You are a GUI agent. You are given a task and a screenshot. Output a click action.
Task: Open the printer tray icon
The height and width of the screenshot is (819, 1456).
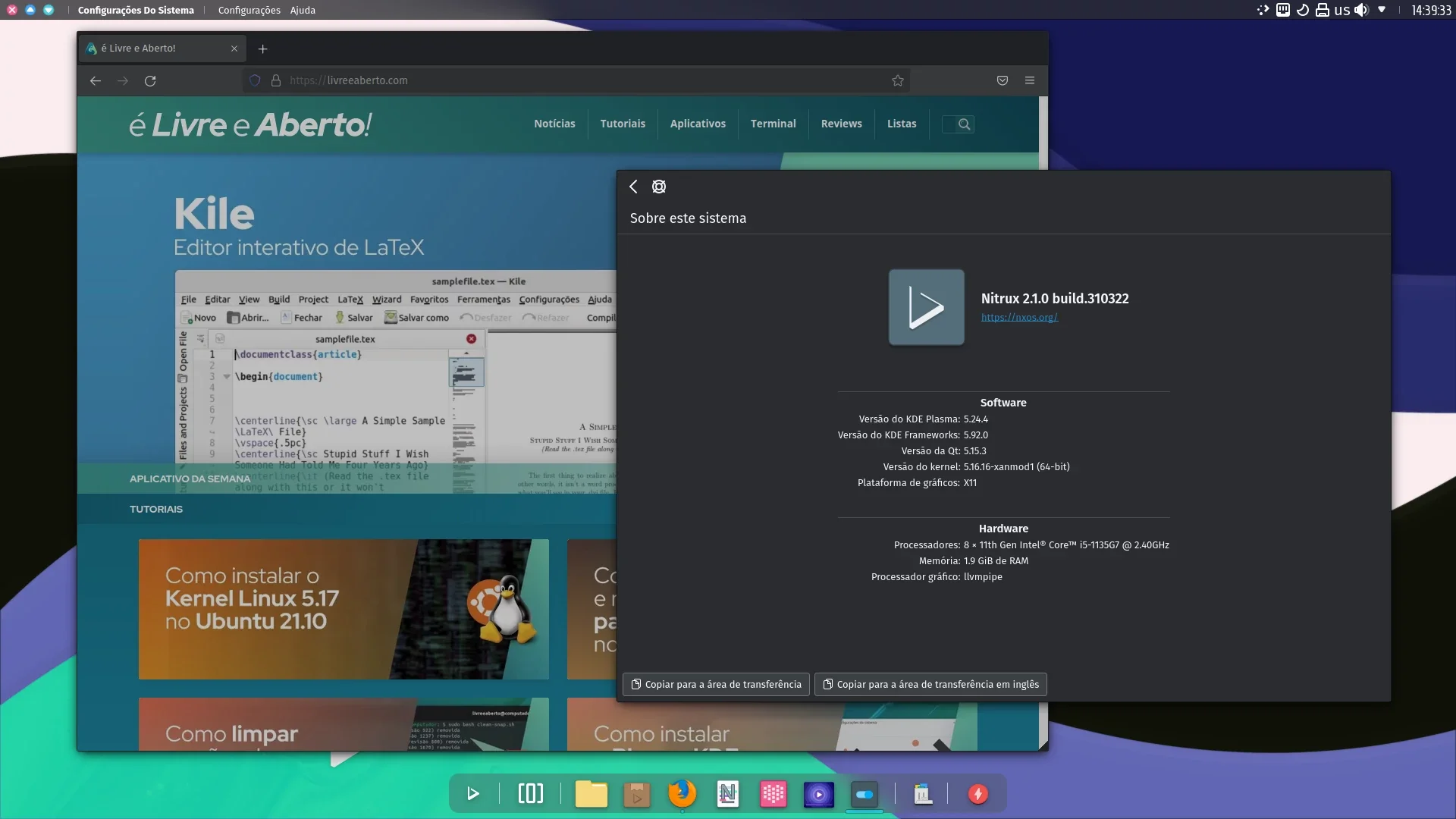[1322, 10]
